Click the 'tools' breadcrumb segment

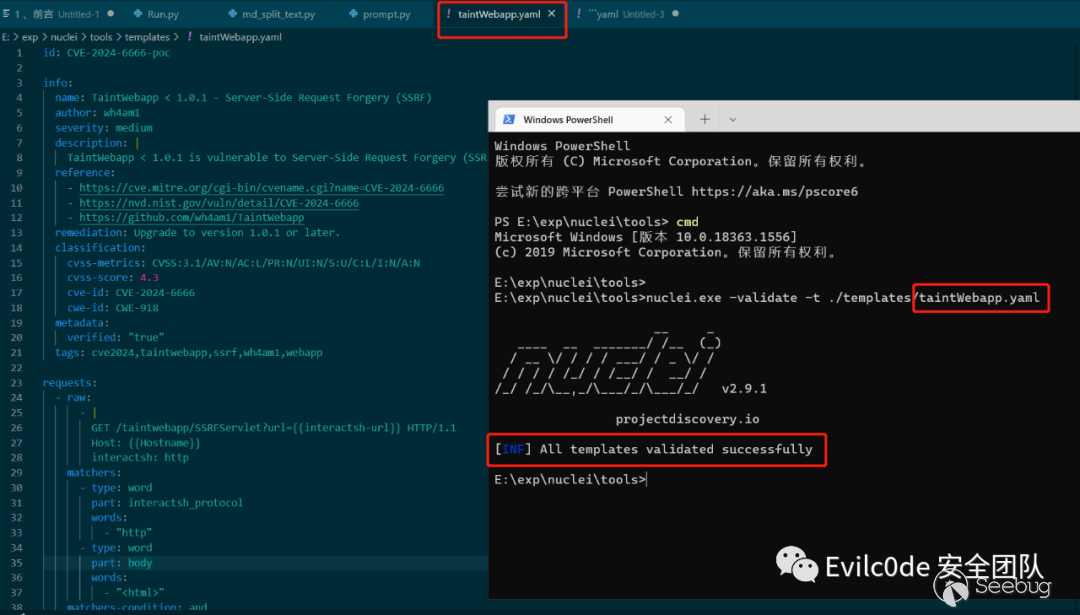pos(101,37)
